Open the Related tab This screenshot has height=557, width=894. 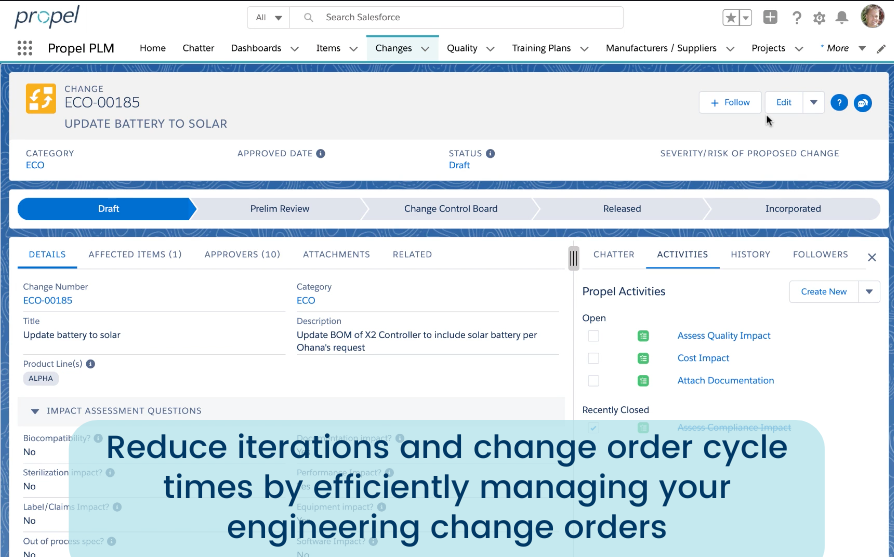tap(412, 254)
